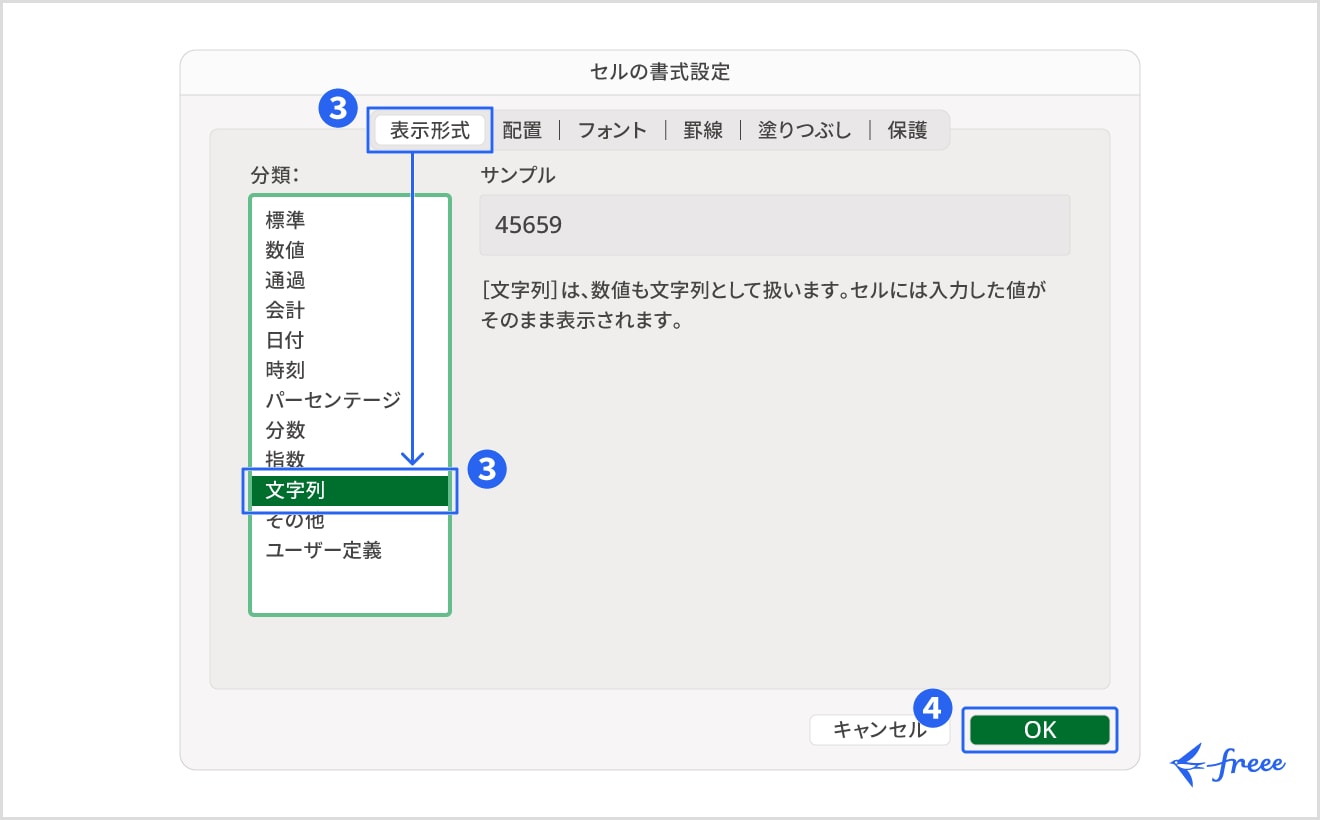1320x820 pixels.
Task: Dismiss the dialog via キャンセル
Action: 879,730
